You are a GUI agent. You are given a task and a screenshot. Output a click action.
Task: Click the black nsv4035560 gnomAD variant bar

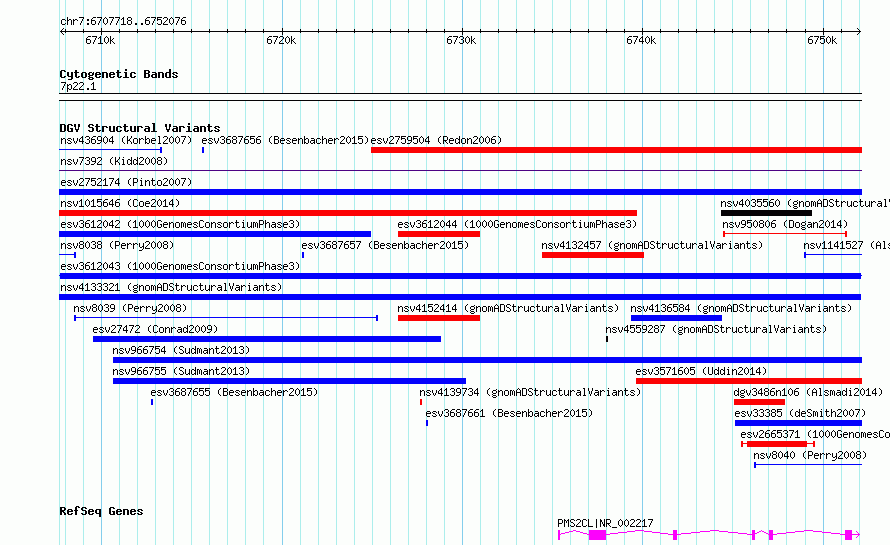tap(766, 213)
